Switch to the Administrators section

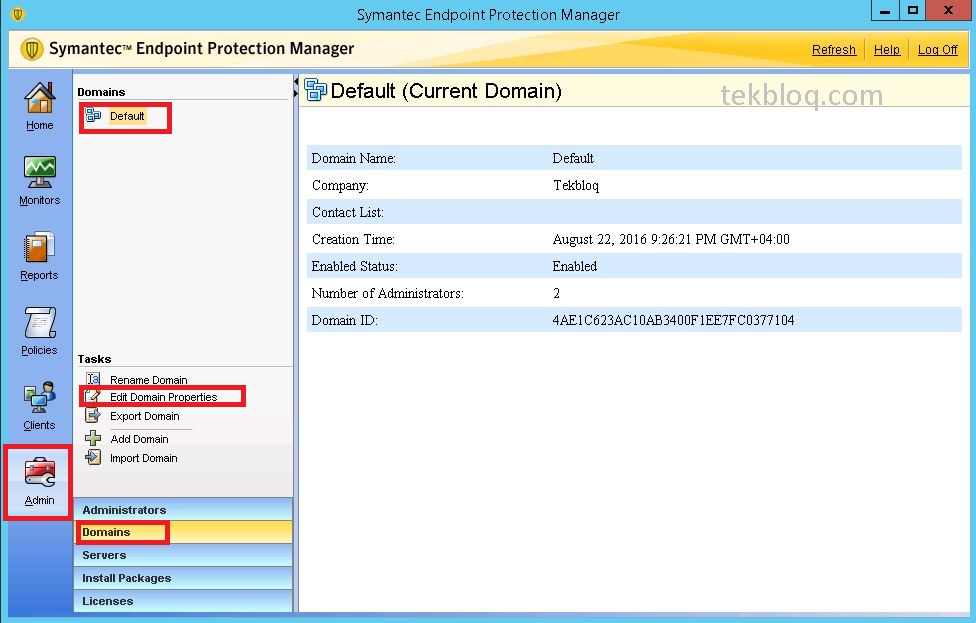[183, 510]
